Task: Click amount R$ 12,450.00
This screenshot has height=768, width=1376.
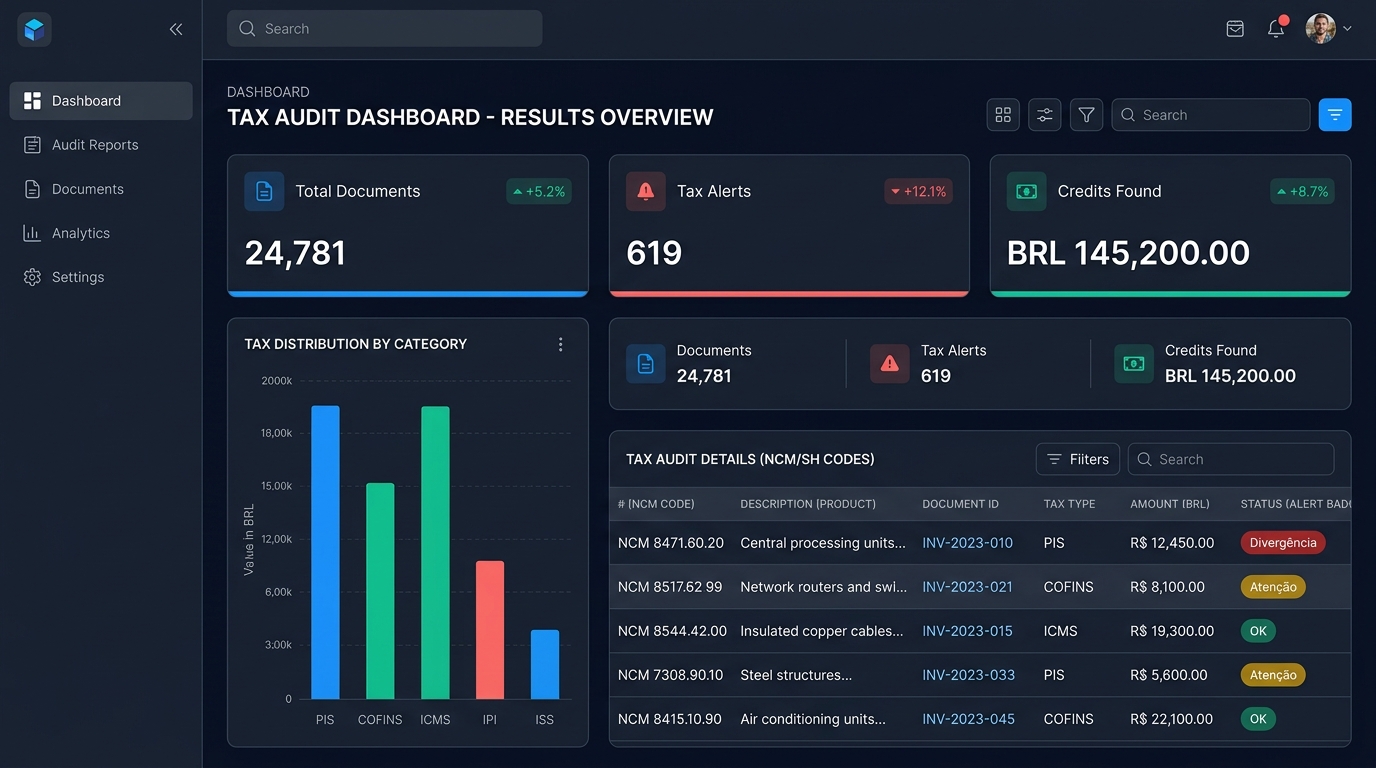Action: coord(1172,543)
